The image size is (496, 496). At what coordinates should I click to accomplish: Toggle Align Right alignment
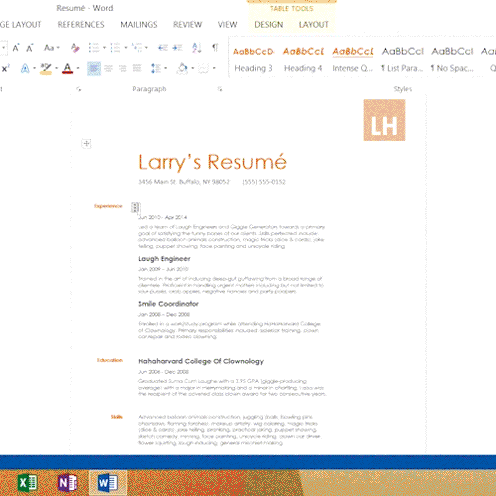click(x=123, y=68)
